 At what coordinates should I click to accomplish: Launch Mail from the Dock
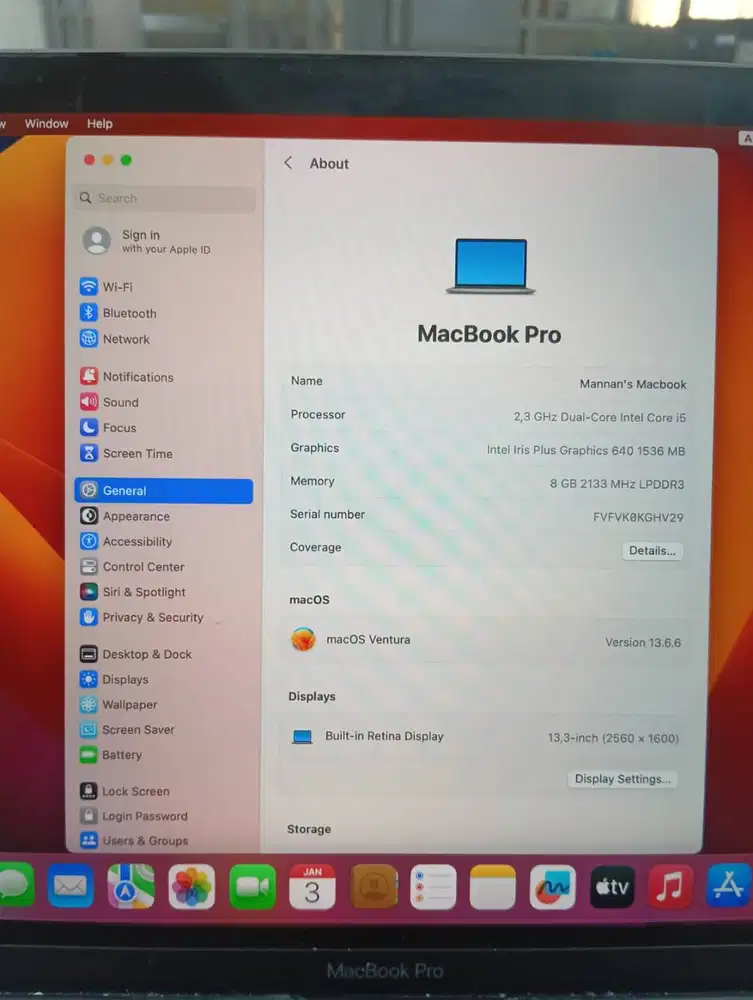pyautogui.click(x=70, y=886)
